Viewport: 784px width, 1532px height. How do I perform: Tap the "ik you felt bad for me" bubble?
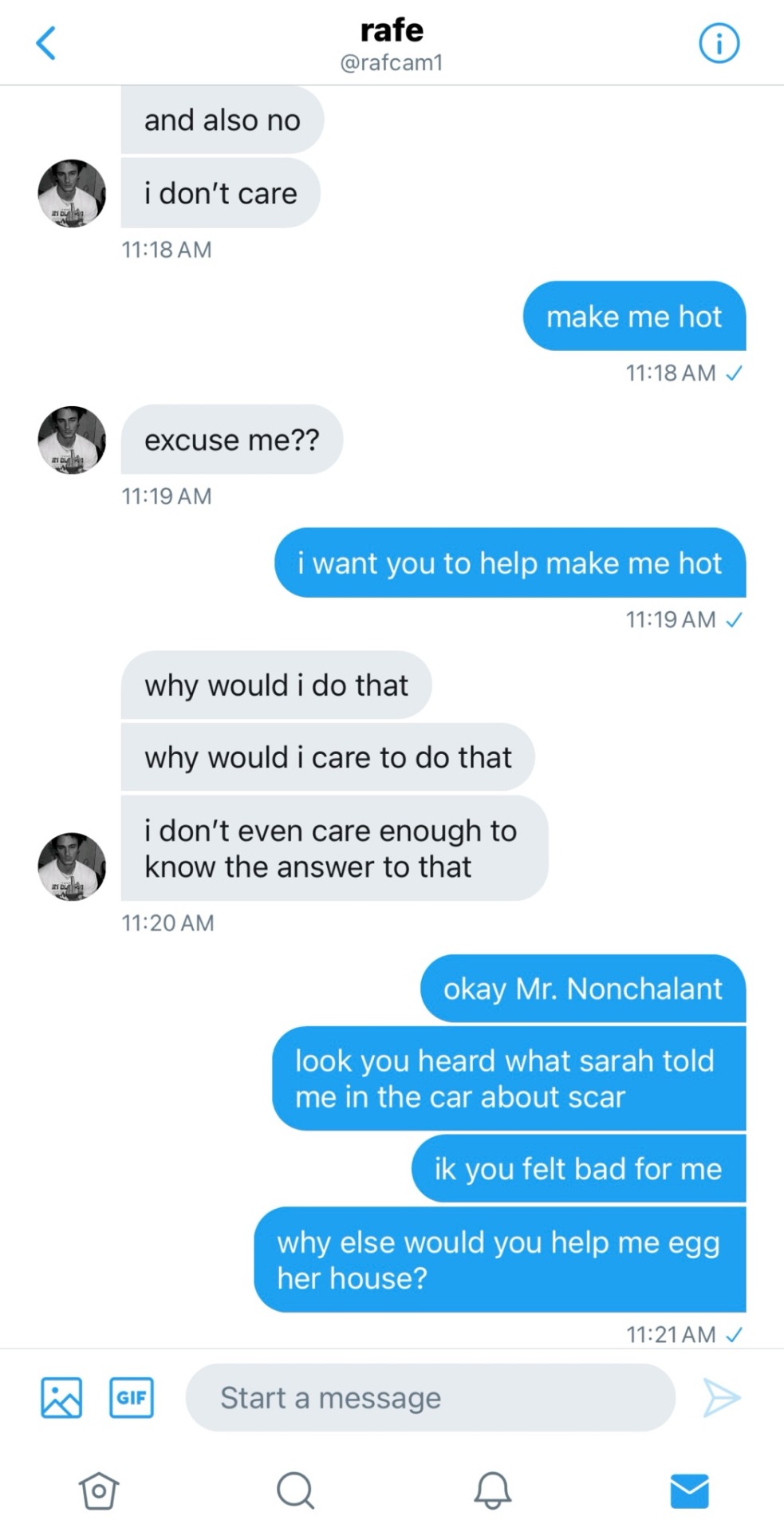point(578,1169)
